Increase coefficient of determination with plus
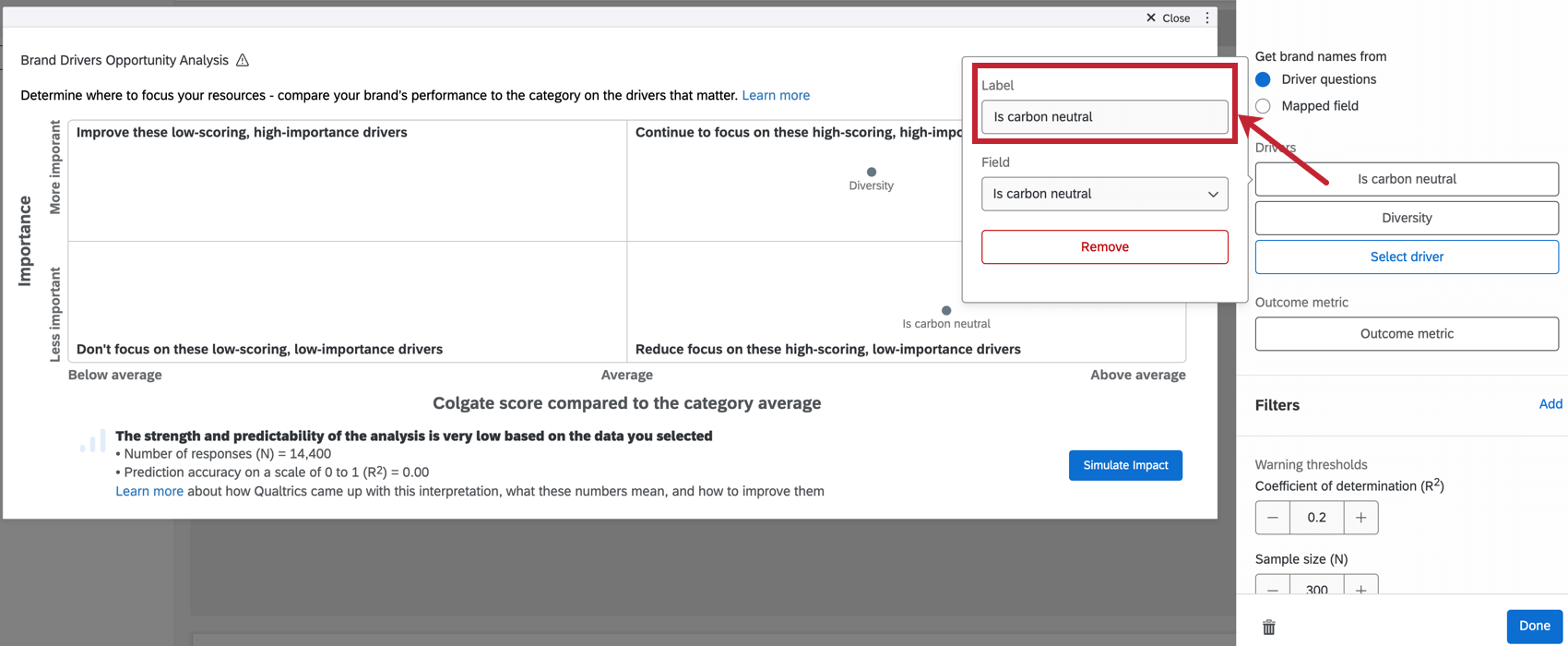 pos(1360,518)
